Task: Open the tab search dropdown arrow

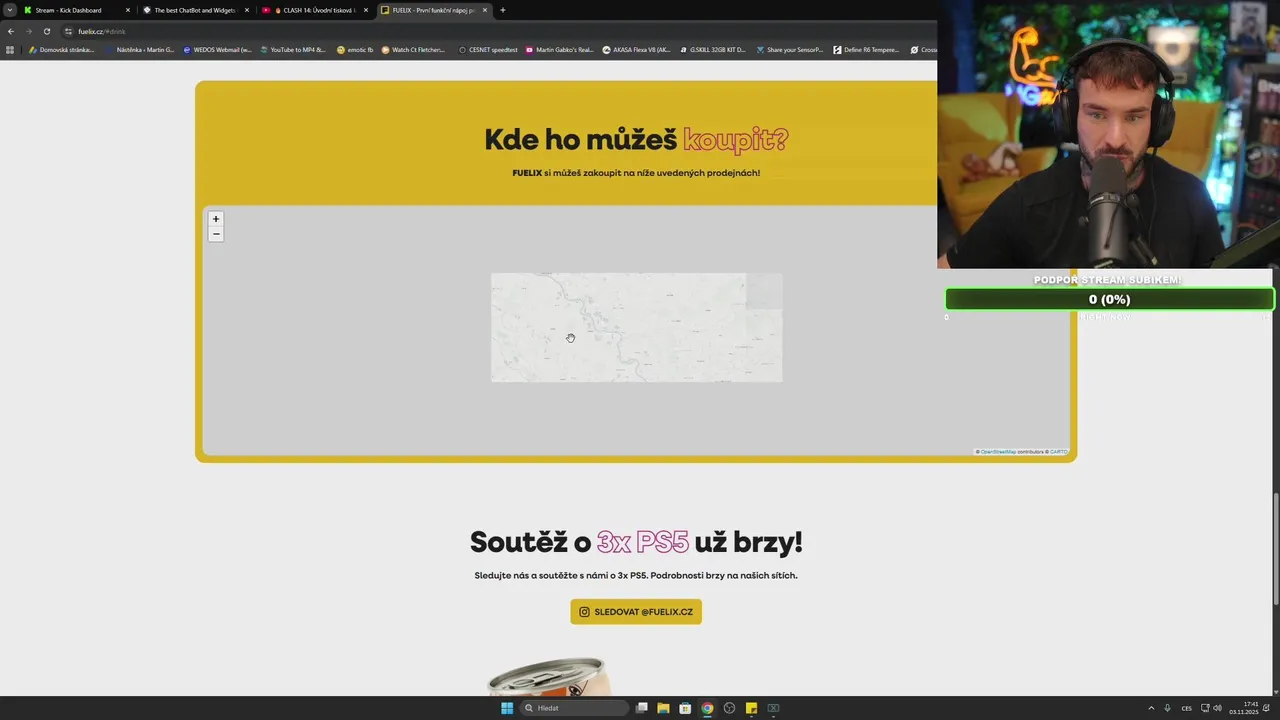Action: point(9,10)
